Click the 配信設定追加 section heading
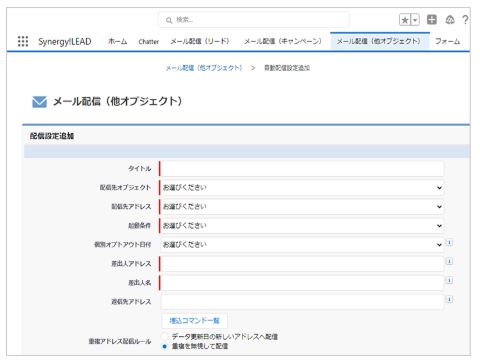Viewport: 480px width, 364px height. pos(52,136)
